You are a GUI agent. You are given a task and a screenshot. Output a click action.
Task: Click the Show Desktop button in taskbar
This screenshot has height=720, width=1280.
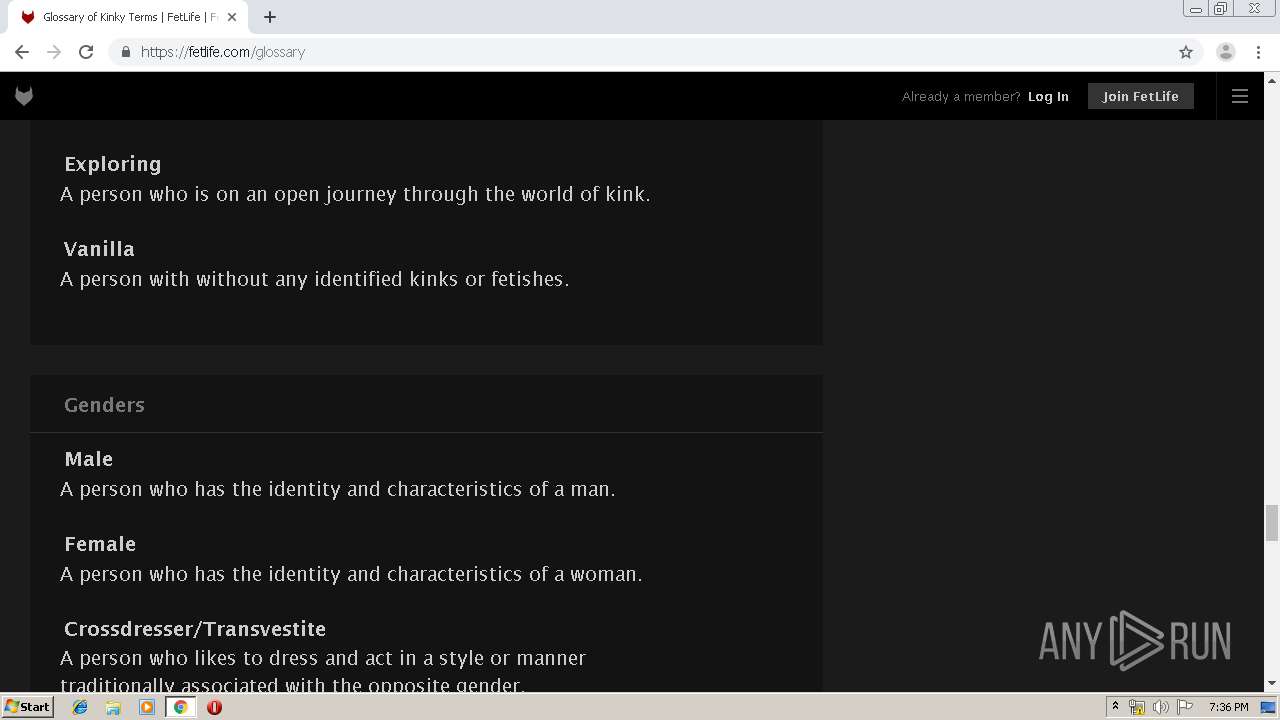tap(1270, 707)
